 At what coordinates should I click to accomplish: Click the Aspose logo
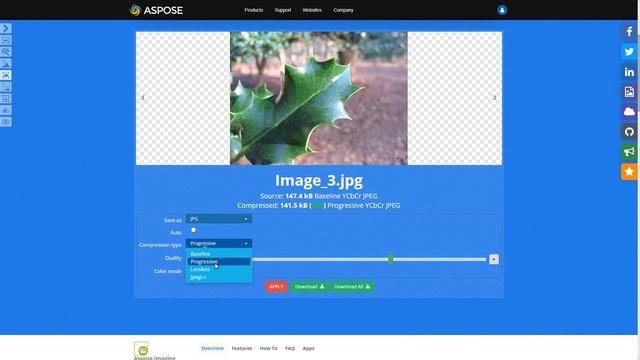pyautogui.click(x=156, y=10)
